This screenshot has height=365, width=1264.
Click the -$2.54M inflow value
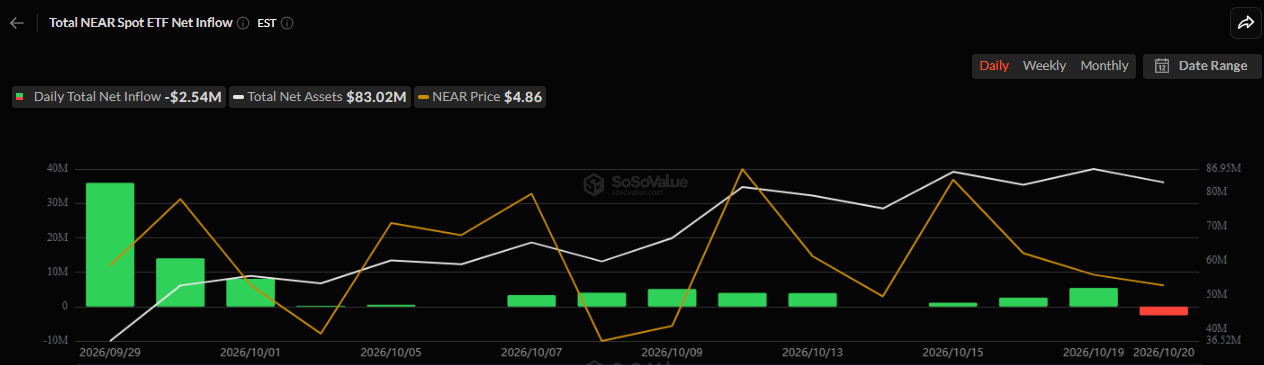click(x=194, y=97)
